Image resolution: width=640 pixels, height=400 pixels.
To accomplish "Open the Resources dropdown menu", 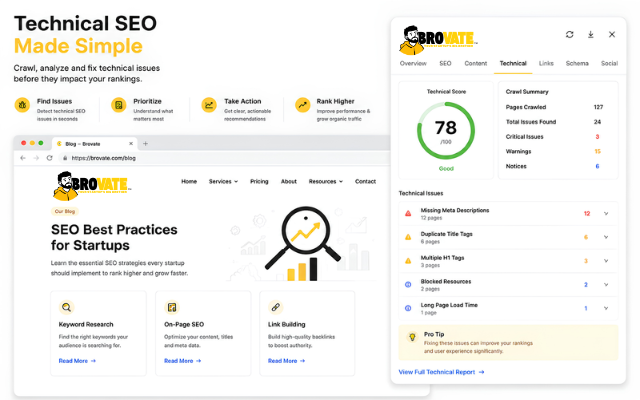I will coord(326,181).
